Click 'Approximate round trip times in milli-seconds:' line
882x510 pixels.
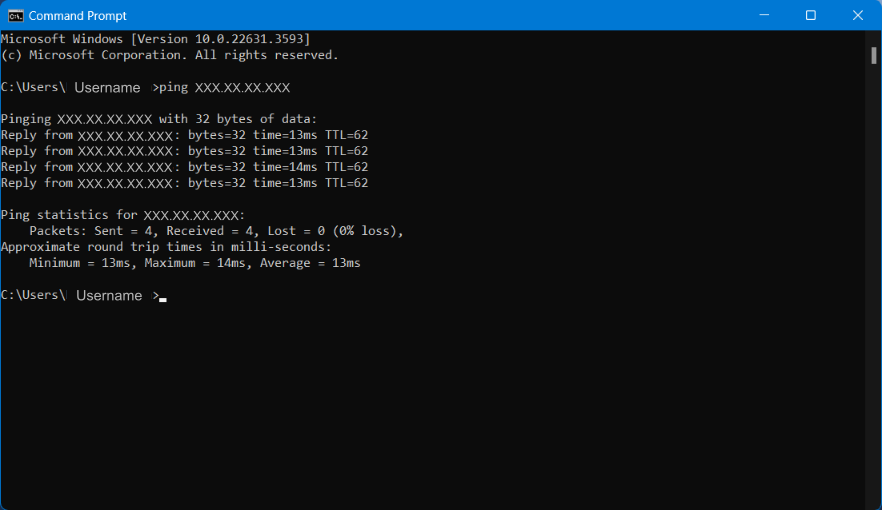pos(166,247)
